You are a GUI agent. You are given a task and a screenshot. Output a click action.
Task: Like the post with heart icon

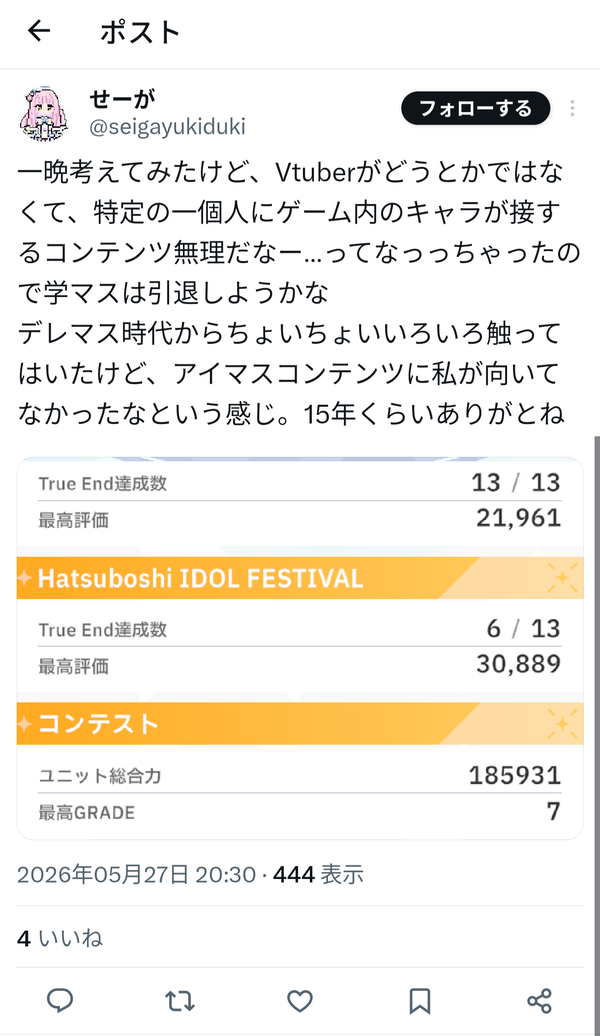pos(299,1001)
